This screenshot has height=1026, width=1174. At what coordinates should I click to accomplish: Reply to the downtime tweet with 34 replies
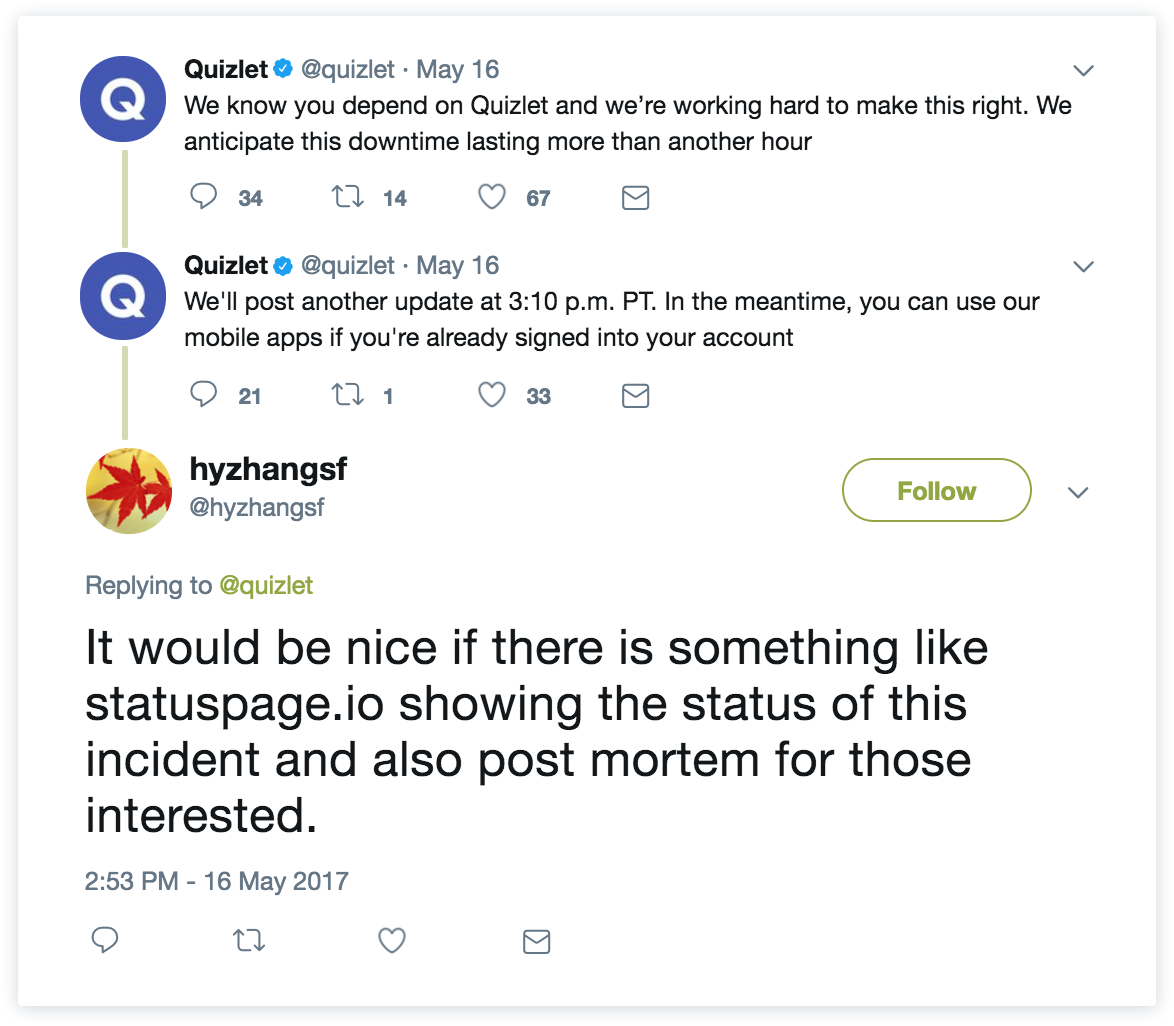[x=204, y=197]
